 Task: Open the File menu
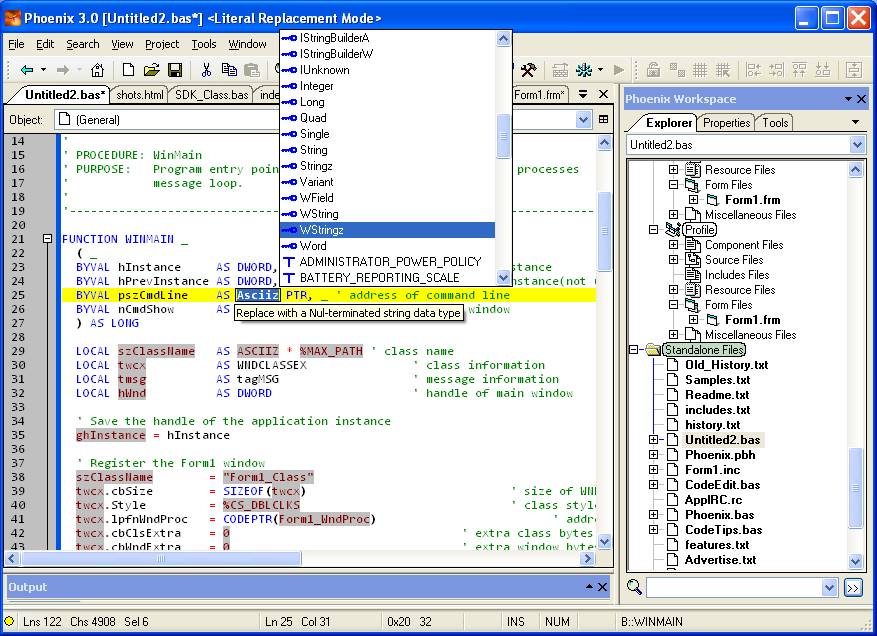pyautogui.click(x=16, y=44)
